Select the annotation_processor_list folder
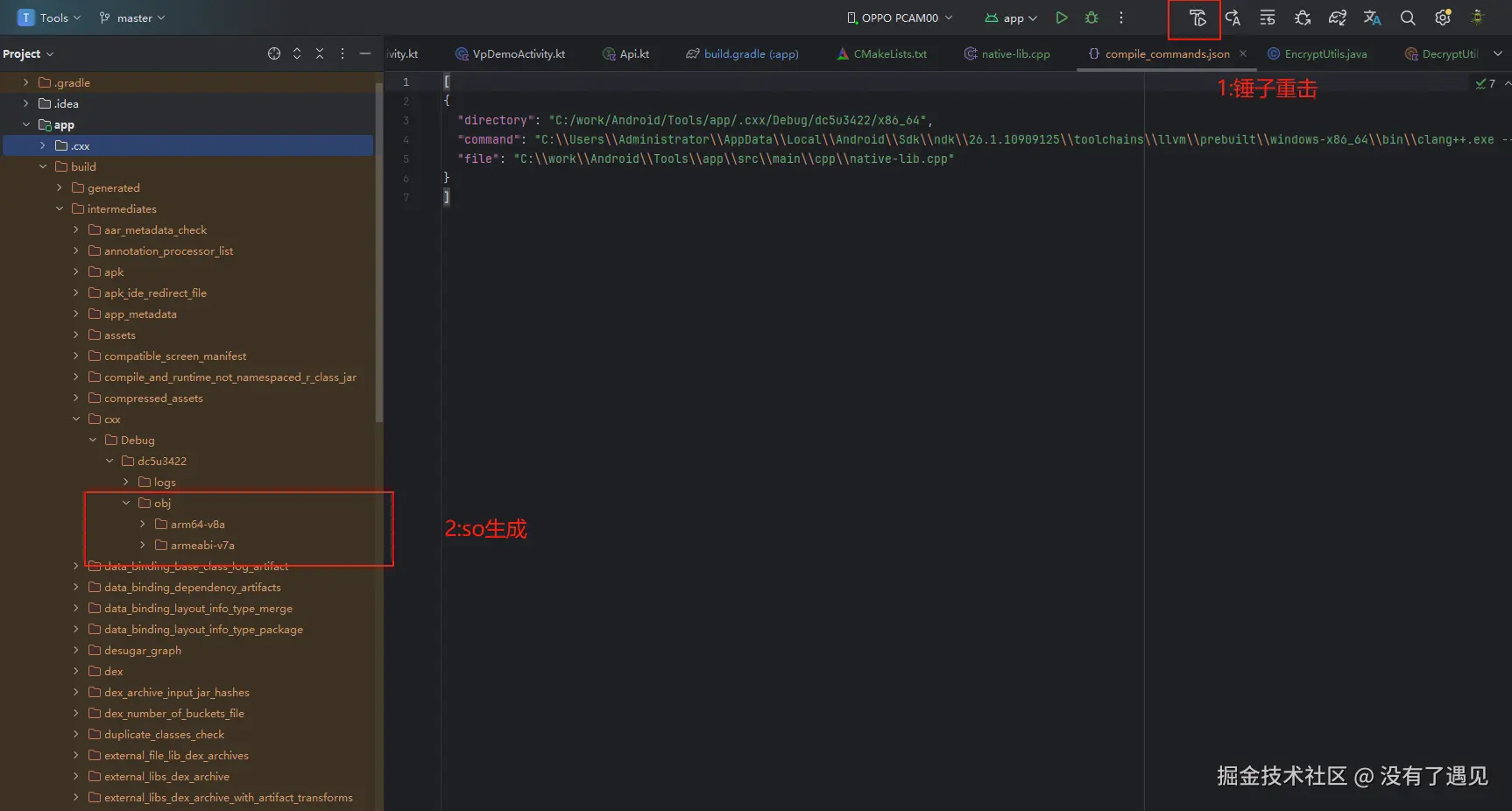The height and width of the screenshot is (811, 1512). point(168,250)
